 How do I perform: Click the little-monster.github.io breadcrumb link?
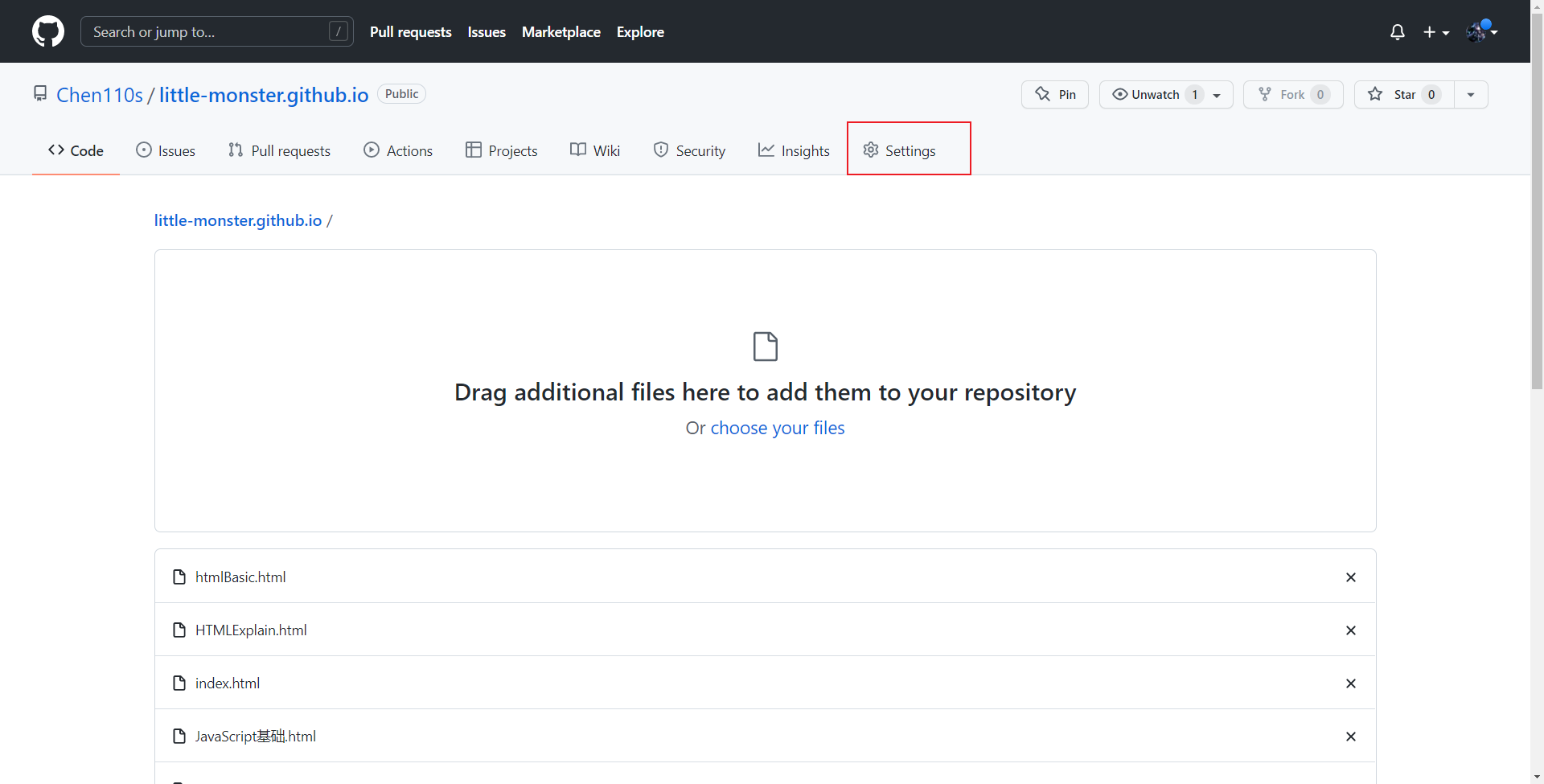click(238, 220)
